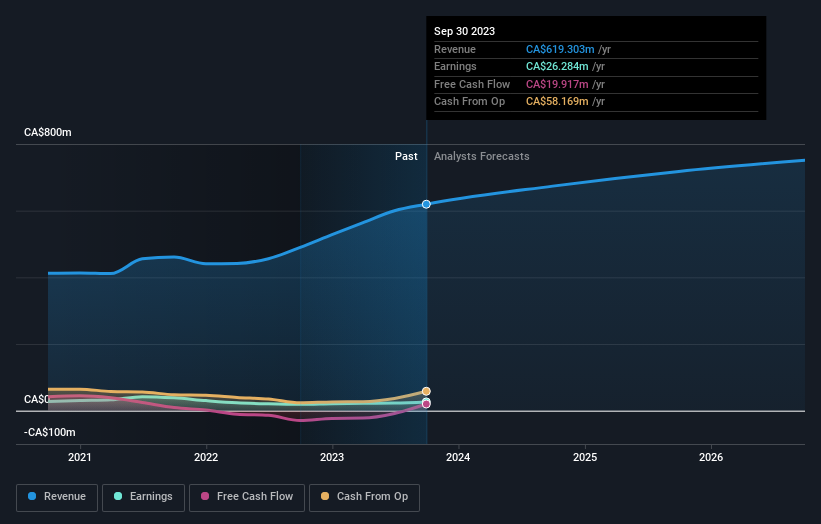Select the Free Cash Flow marker on the chart

coord(426,404)
